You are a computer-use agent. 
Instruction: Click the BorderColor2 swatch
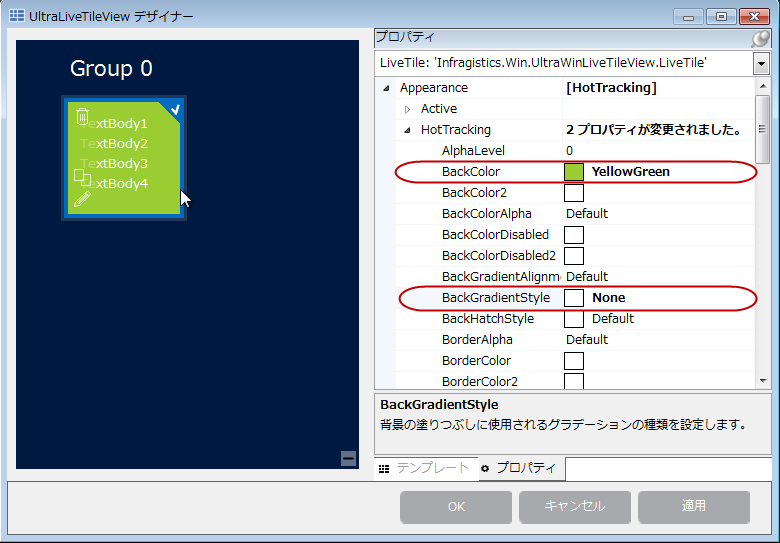pyautogui.click(x=574, y=381)
